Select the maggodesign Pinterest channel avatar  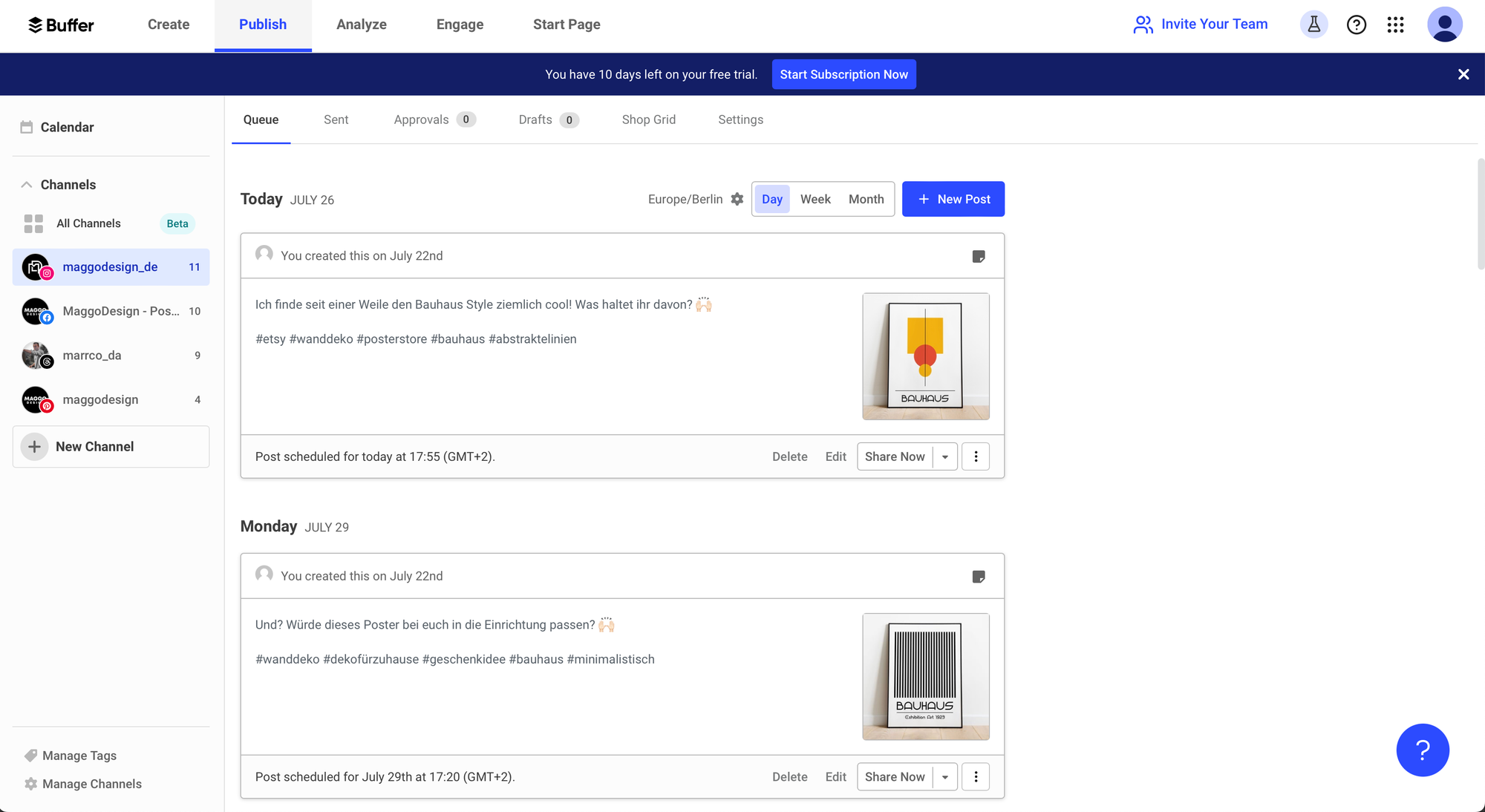[36, 399]
